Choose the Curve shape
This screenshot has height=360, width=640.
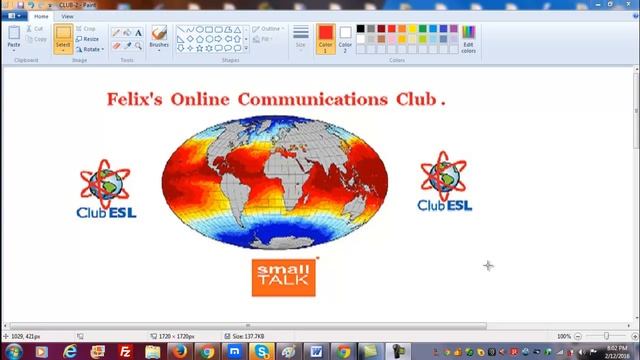tap(190, 30)
